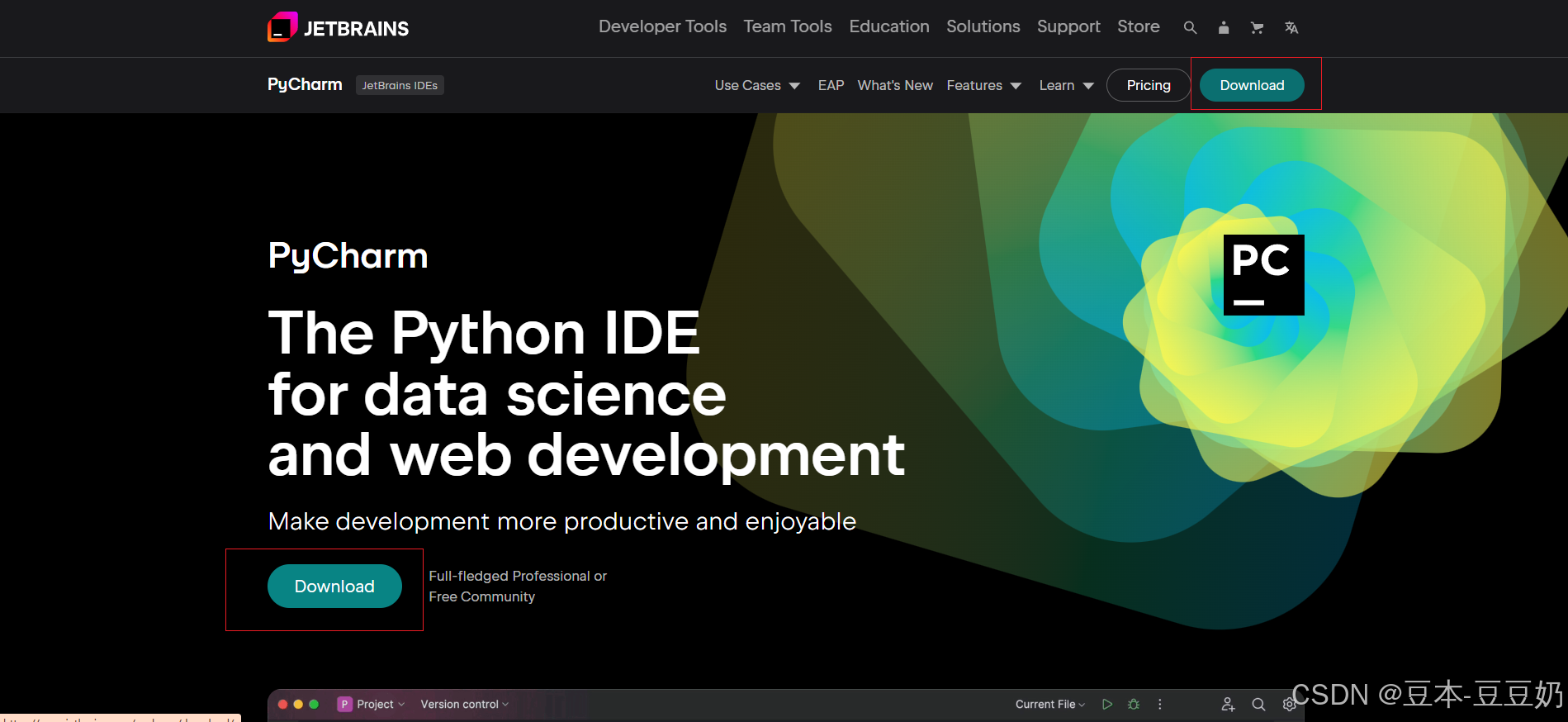The image size is (1568, 722).
Task: Click the PC PyCharm logo tile
Action: (x=1263, y=275)
